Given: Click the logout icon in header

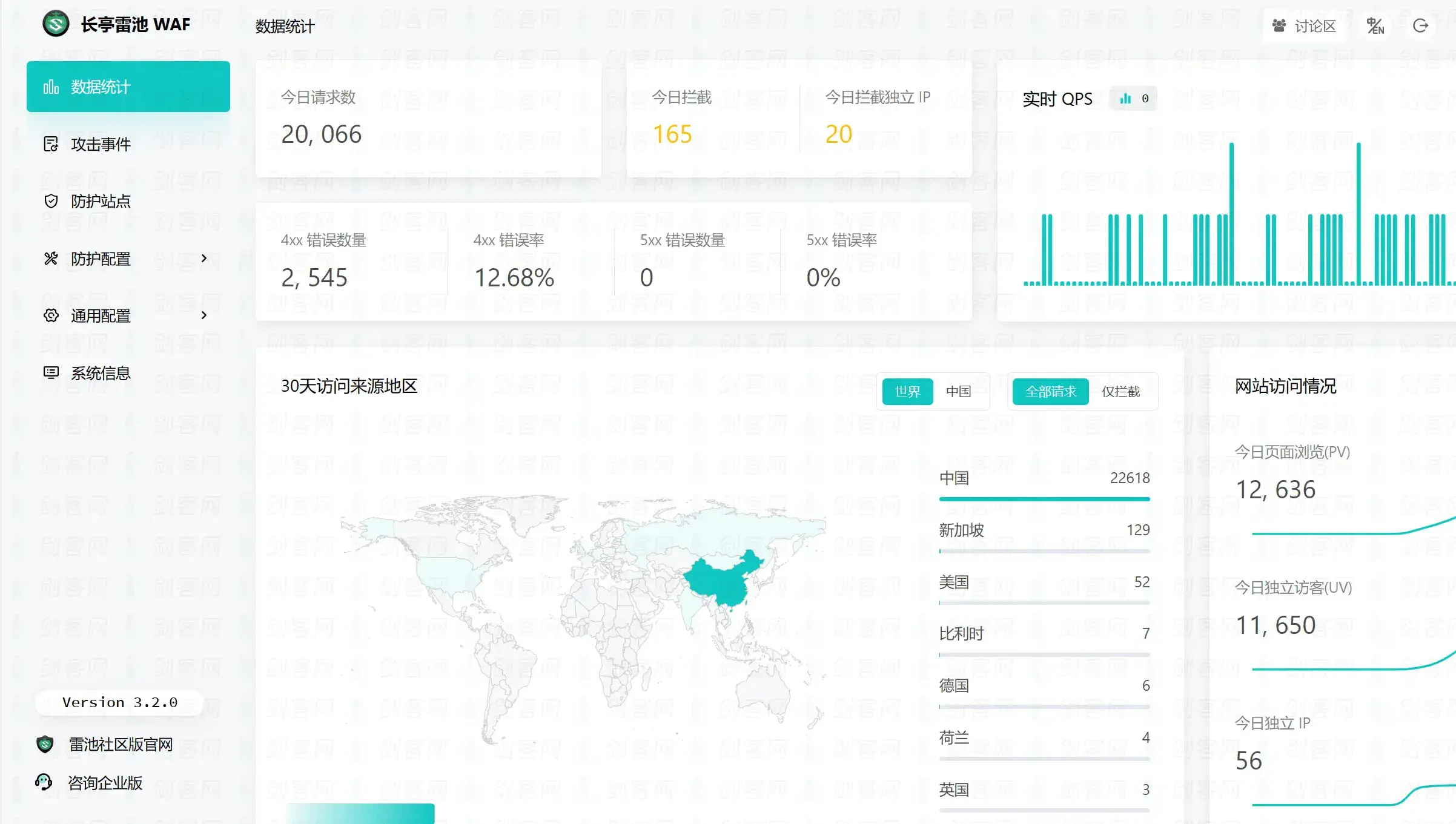Looking at the screenshot, I should [x=1420, y=26].
